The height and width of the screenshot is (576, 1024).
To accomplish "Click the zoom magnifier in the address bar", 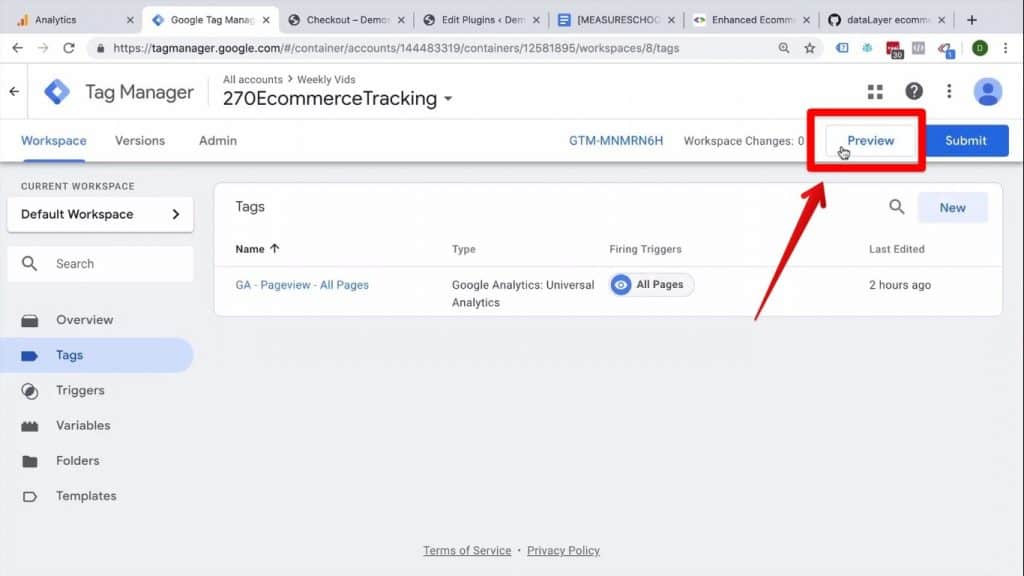I will (784, 48).
